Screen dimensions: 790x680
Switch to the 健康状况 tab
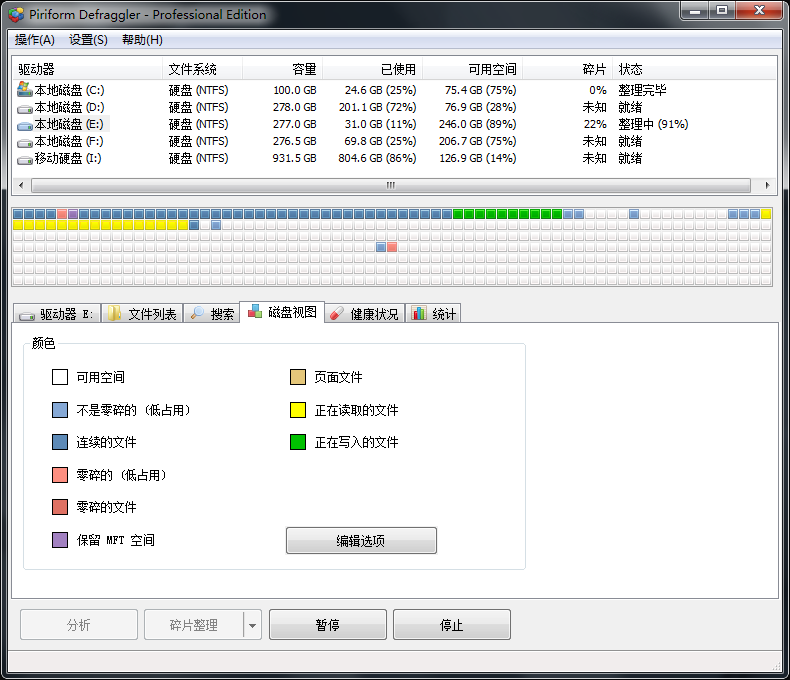[364, 313]
